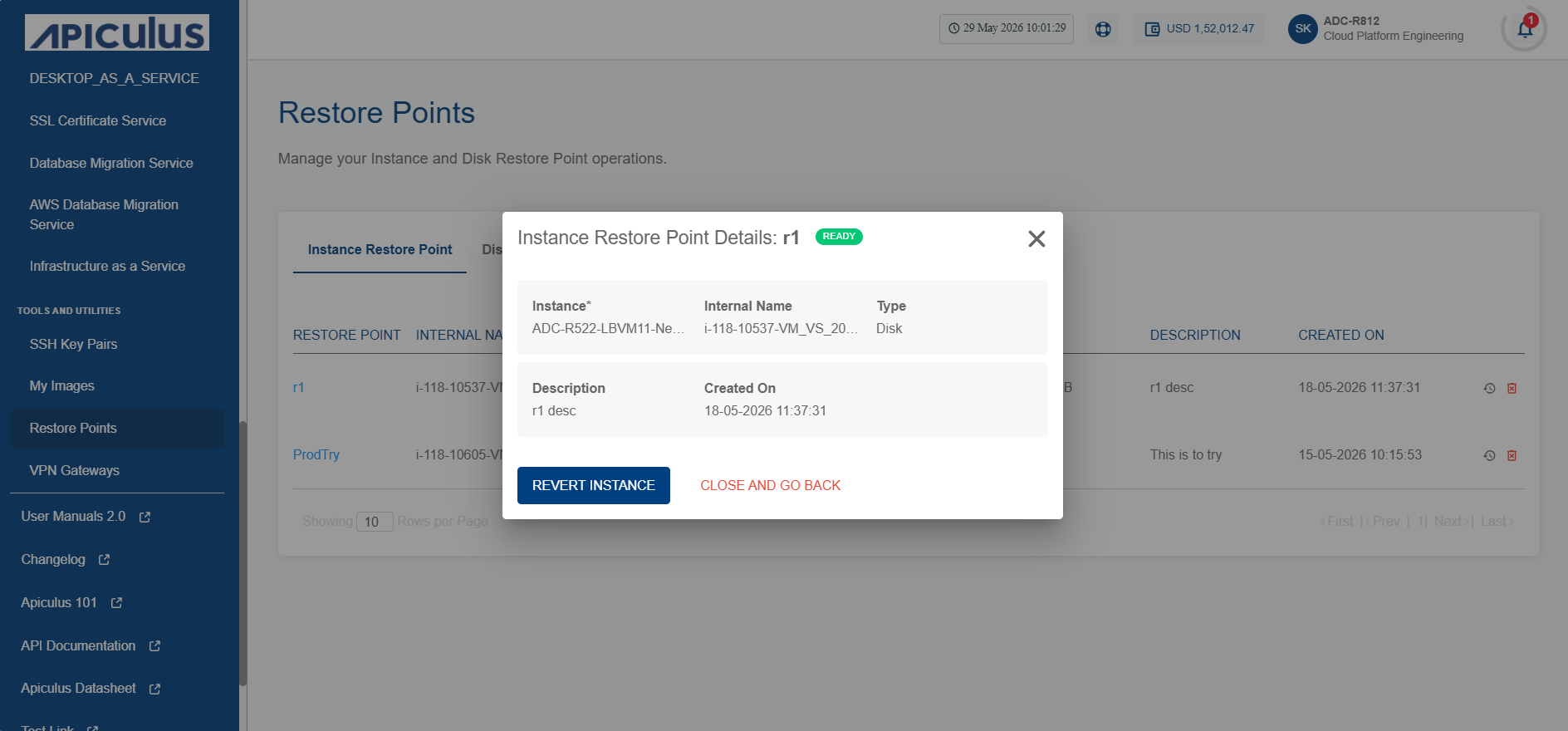Click the date and time display
The width and height of the screenshot is (1568, 731).
(1007, 28)
